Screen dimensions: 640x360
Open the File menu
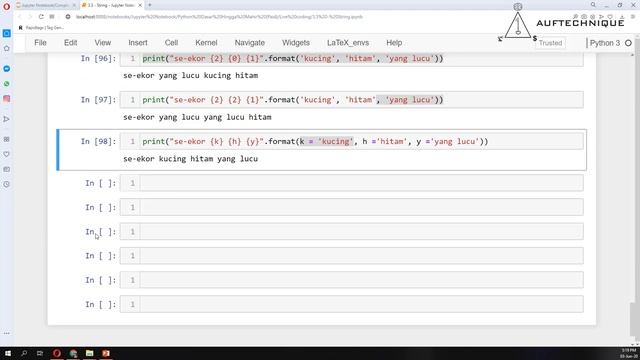[x=40, y=43]
